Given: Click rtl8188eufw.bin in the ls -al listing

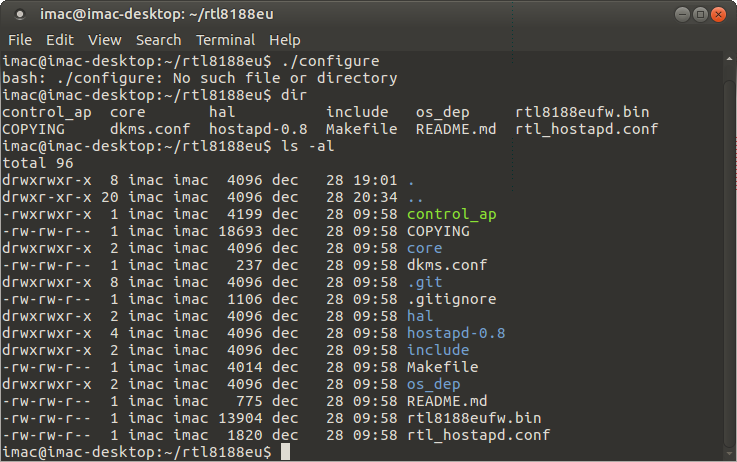Looking at the screenshot, I should [x=474, y=418].
